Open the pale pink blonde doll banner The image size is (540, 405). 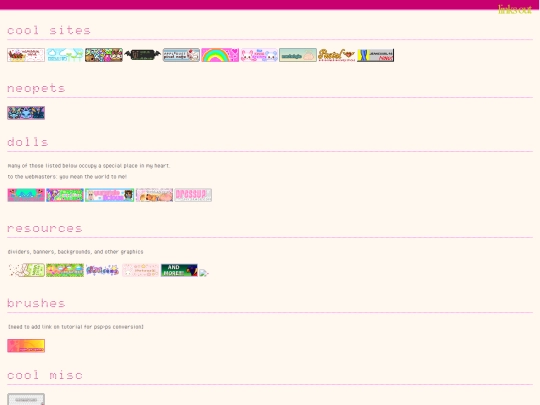point(154,195)
